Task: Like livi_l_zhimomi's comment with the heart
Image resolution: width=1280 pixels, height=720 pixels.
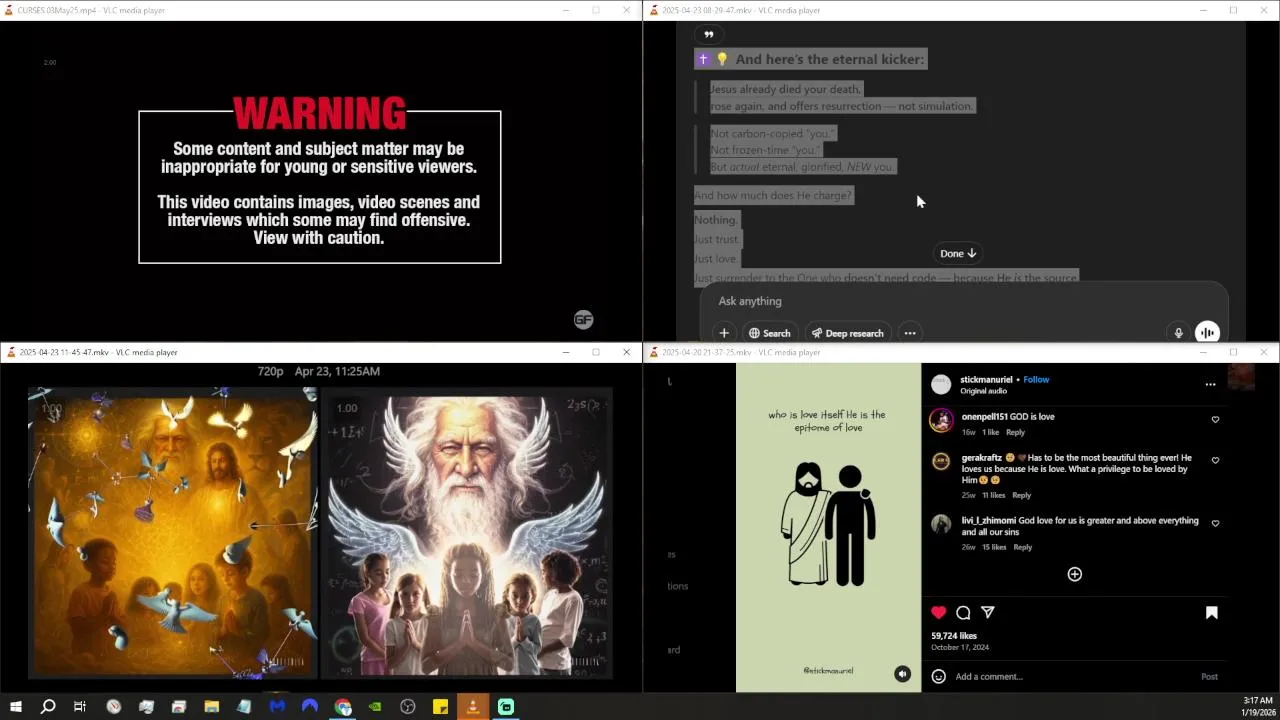Action: [x=1215, y=523]
